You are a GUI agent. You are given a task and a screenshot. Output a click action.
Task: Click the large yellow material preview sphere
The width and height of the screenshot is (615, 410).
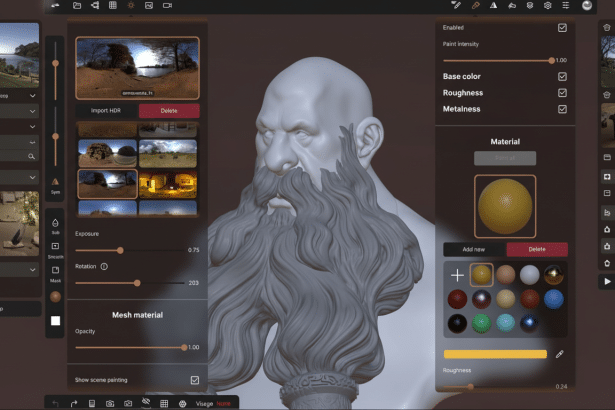(505, 206)
